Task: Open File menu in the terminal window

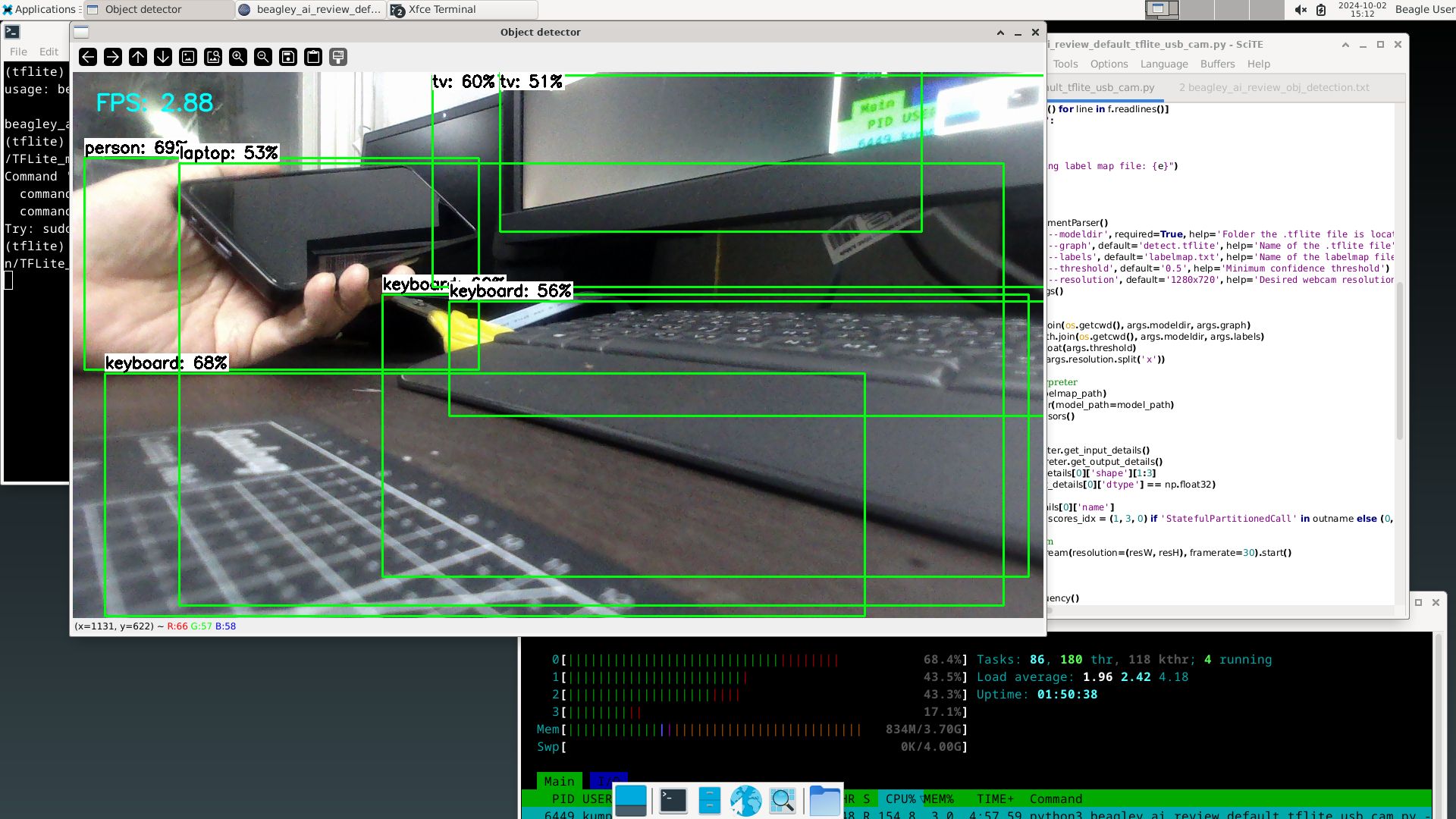Action: click(x=18, y=52)
